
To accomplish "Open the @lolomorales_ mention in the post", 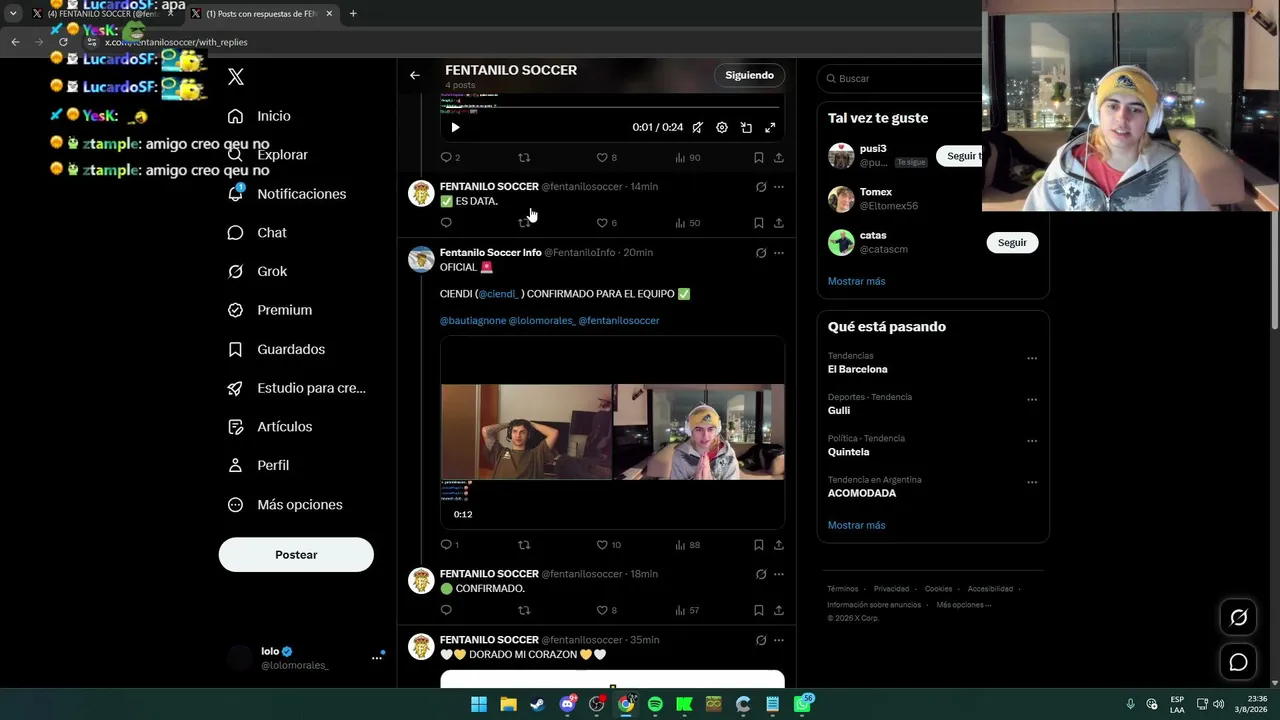I will (542, 321).
